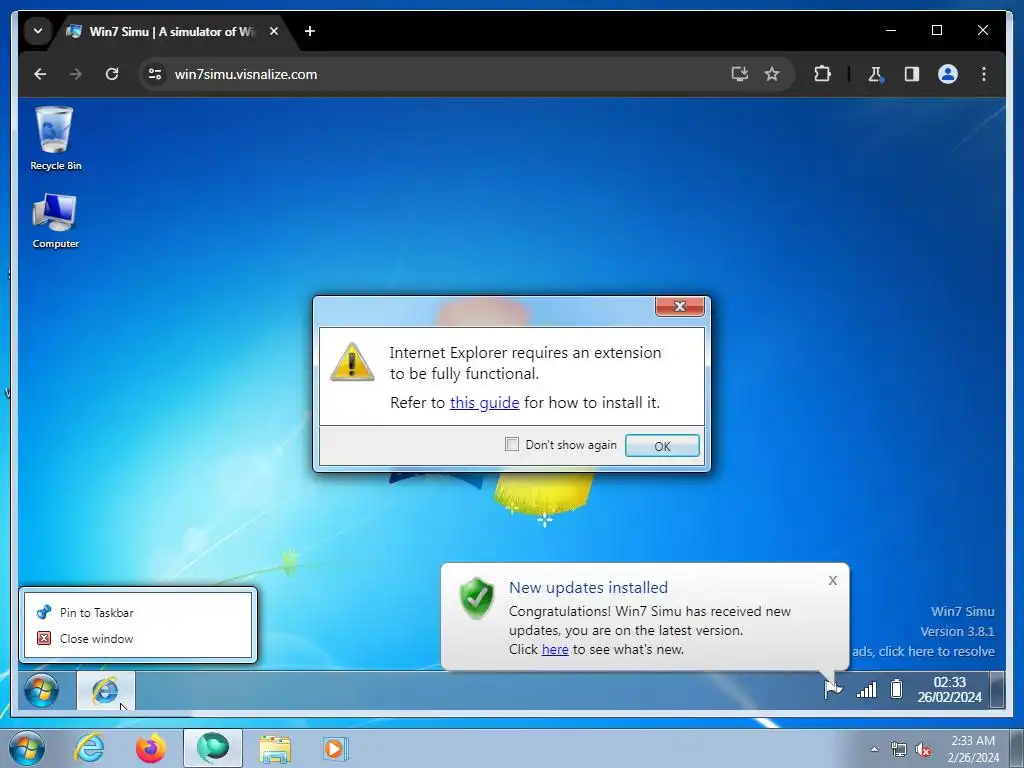Screen dimensions: 1024x768
Task: Toggle Chrome side panel
Action: coord(912,74)
